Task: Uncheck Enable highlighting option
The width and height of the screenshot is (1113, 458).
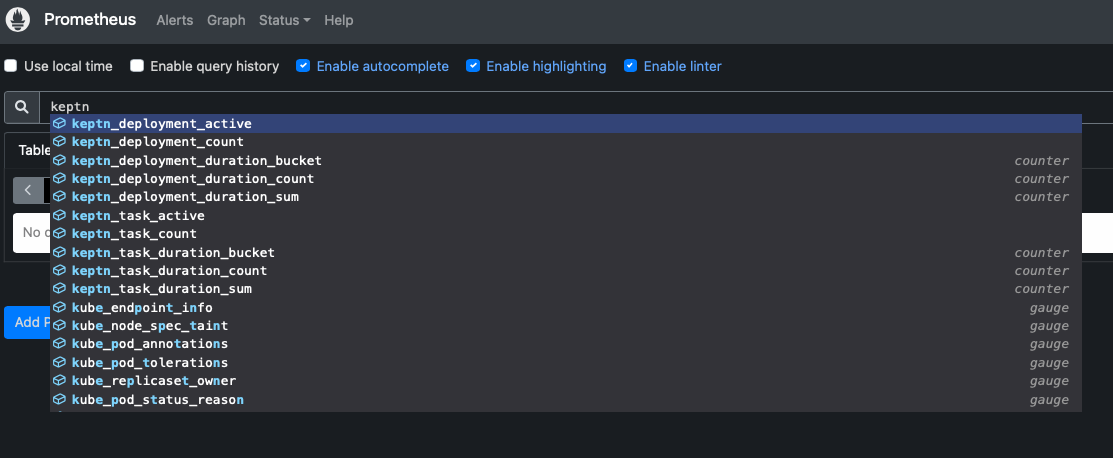Action: click(x=473, y=66)
